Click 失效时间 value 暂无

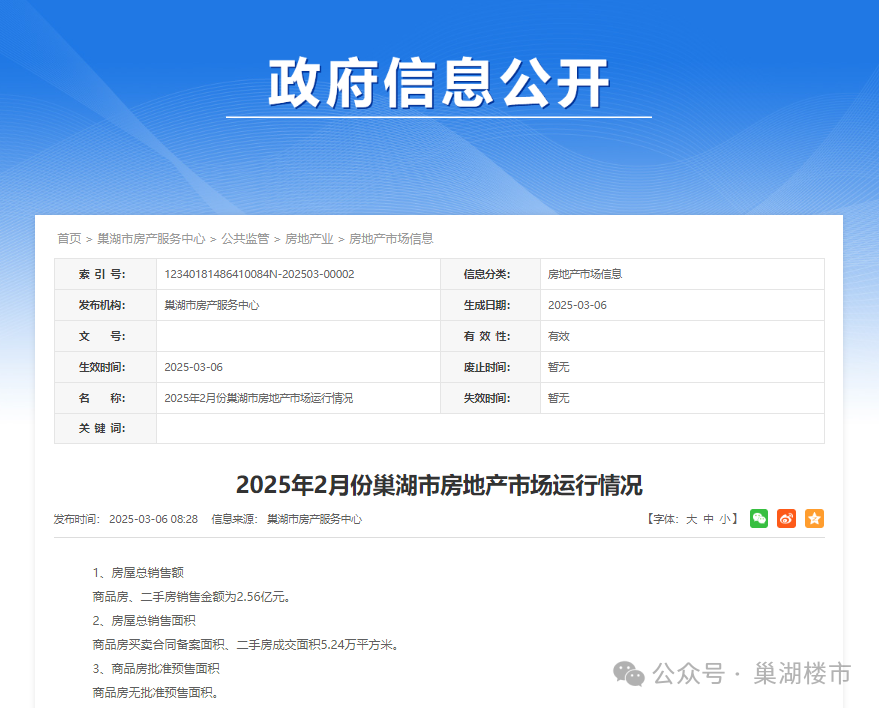pos(558,398)
